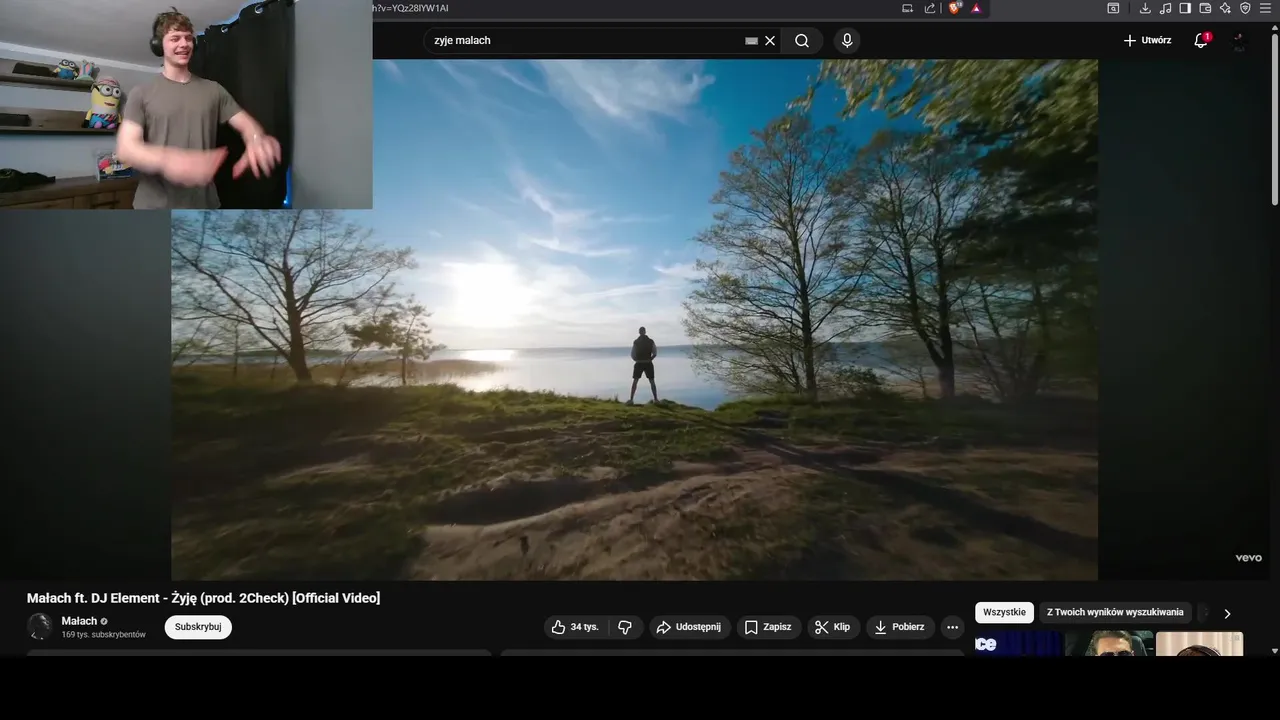The image size is (1280, 720).
Task: Click the YouTube search magnifier button
Action: pyautogui.click(x=802, y=41)
